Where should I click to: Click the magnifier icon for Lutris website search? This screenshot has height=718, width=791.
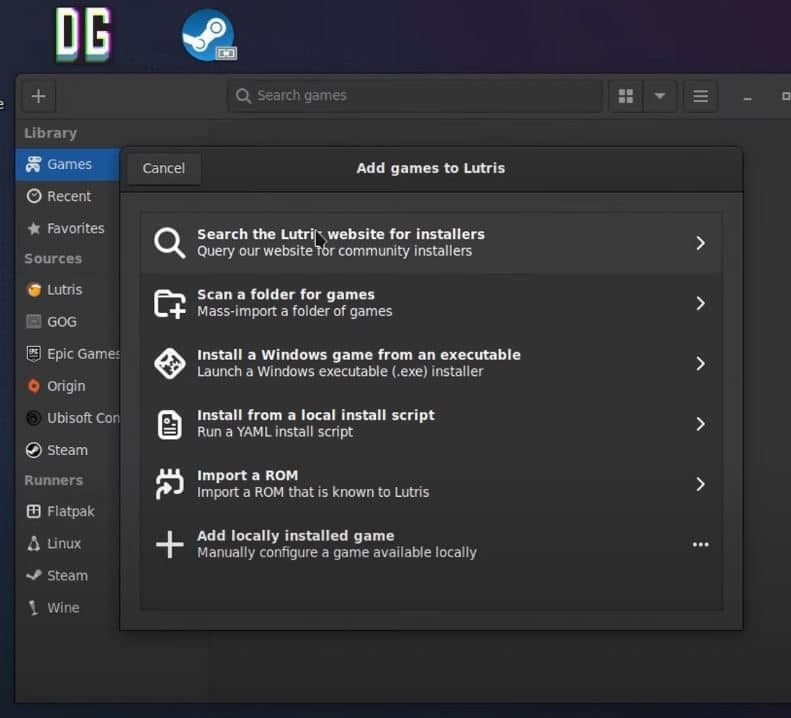170,243
